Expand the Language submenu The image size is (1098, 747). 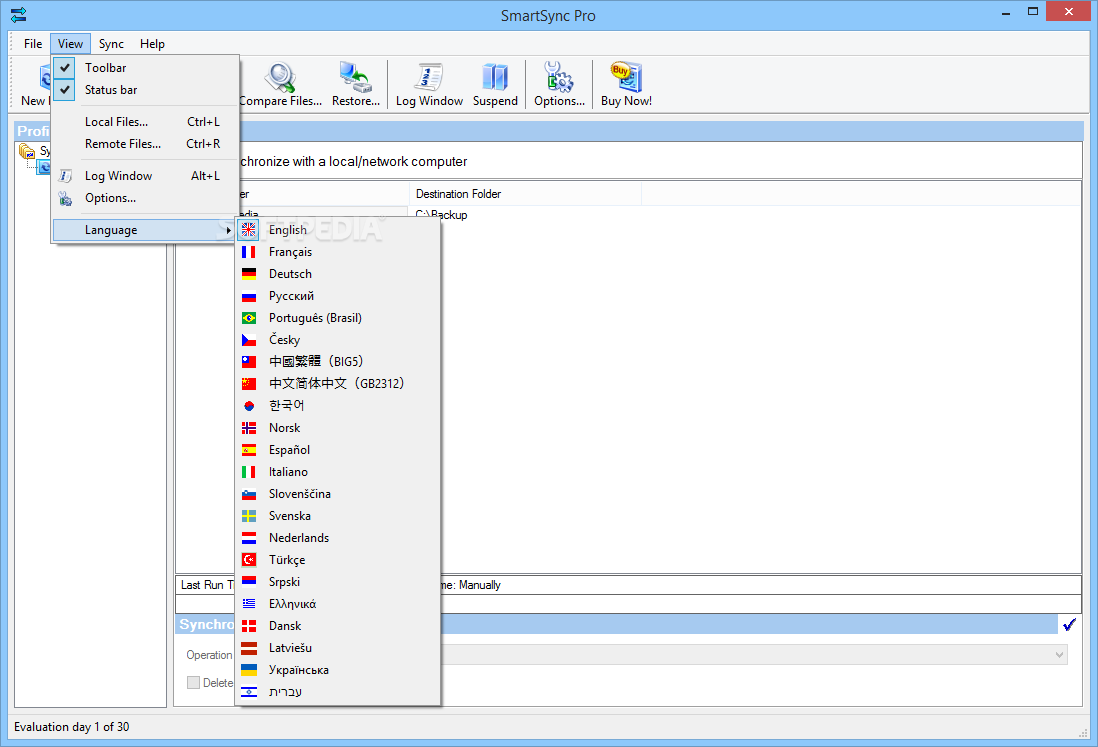pos(145,230)
